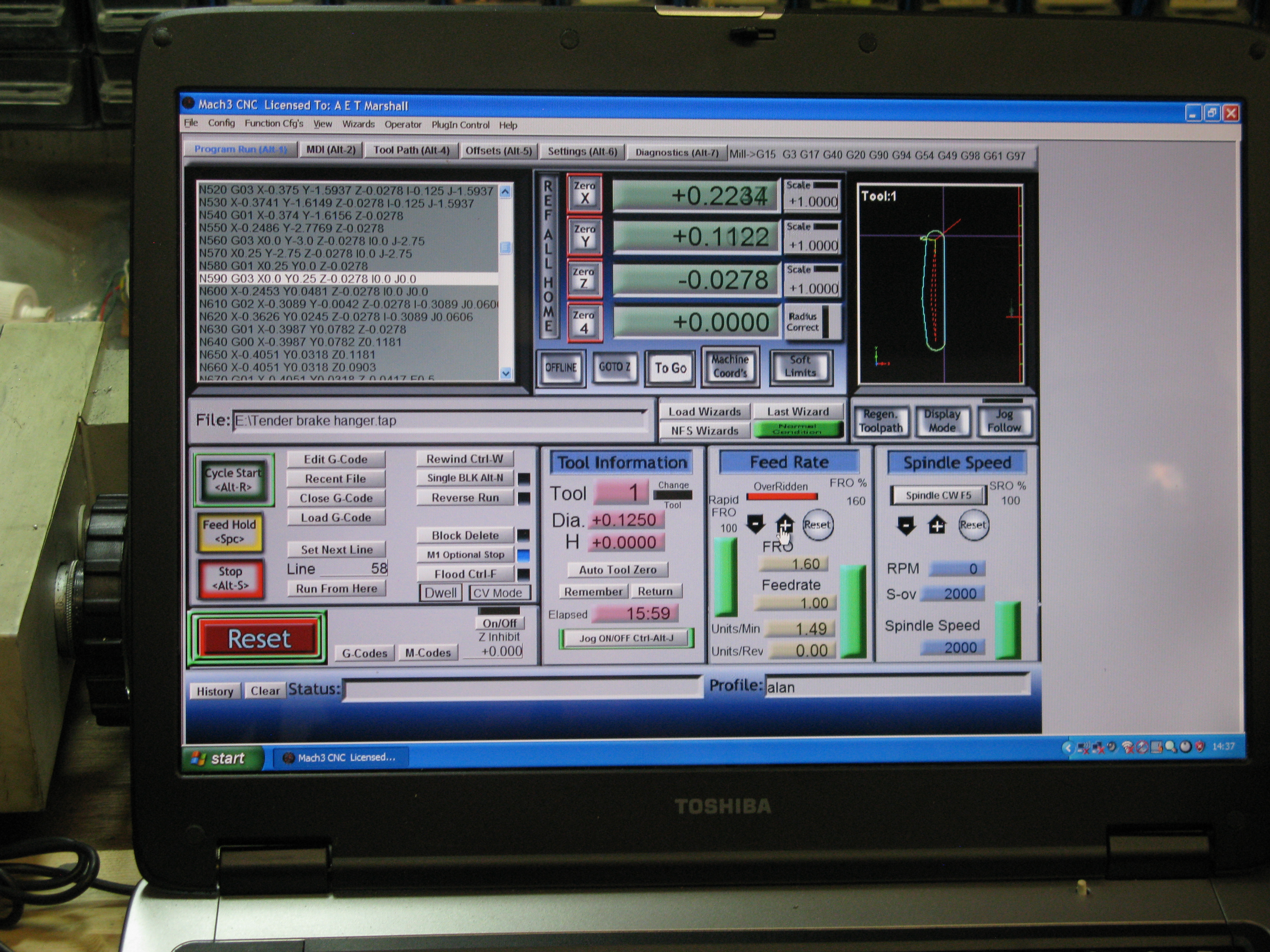Increase feed rate override with plus arrow
1270x952 pixels.
click(784, 524)
